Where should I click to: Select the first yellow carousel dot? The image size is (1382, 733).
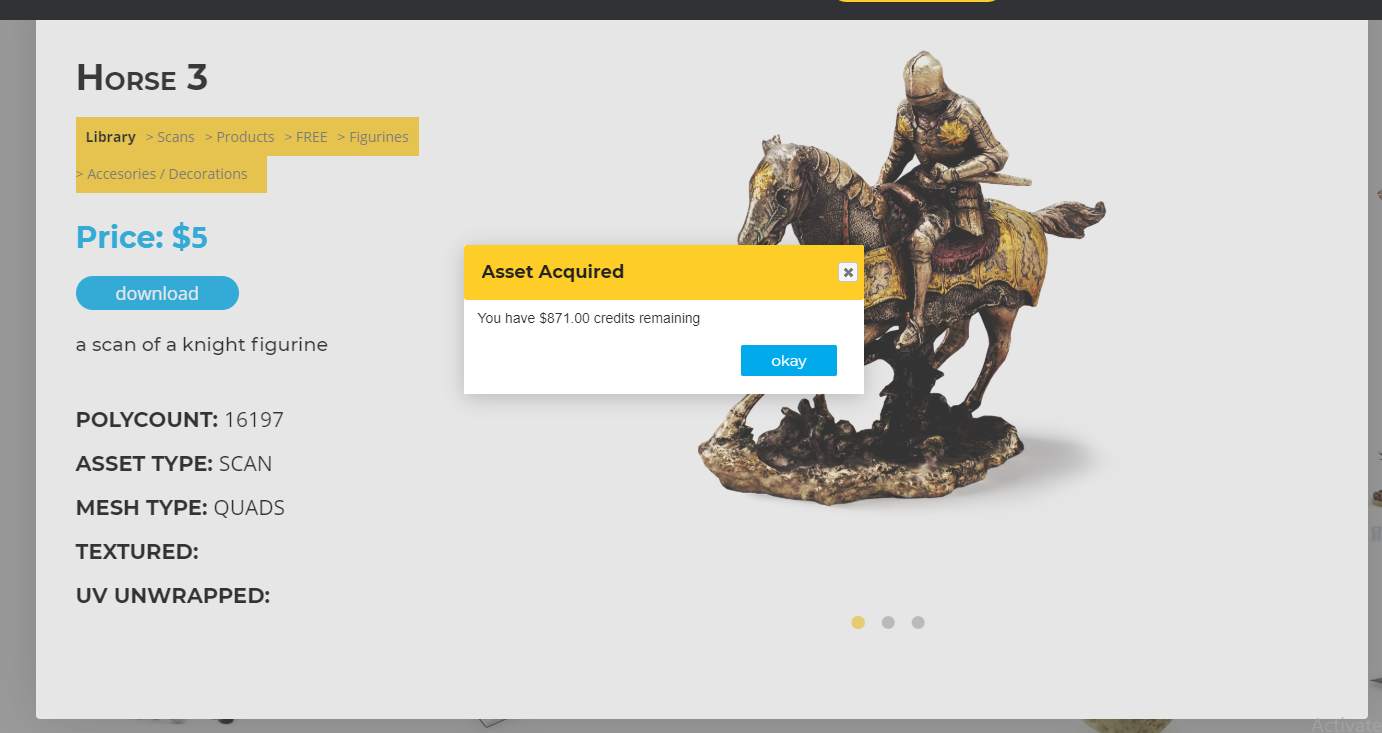pyautogui.click(x=858, y=622)
